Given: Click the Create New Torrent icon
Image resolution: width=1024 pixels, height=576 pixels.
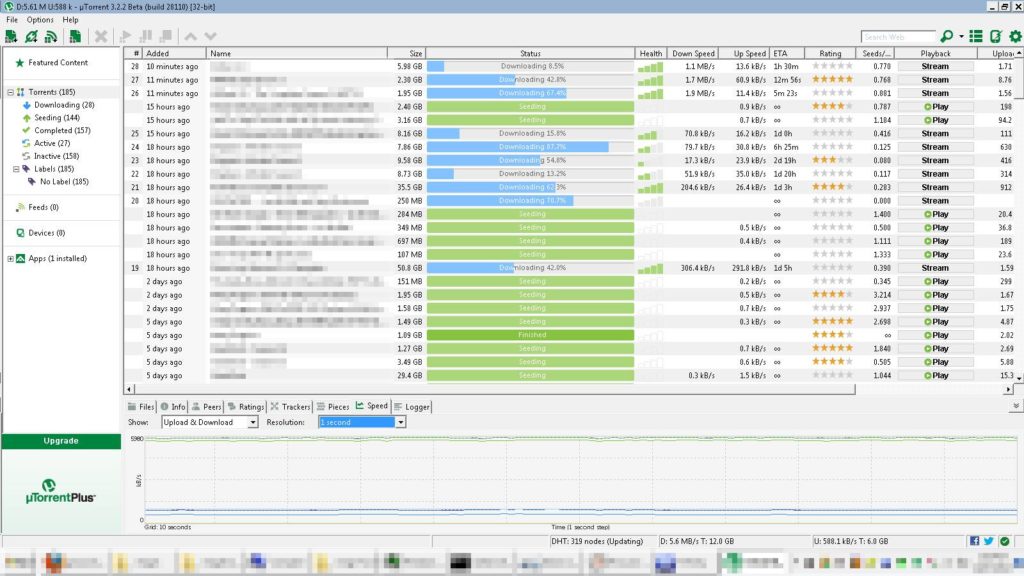Looking at the screenshot, I should 75,36.
